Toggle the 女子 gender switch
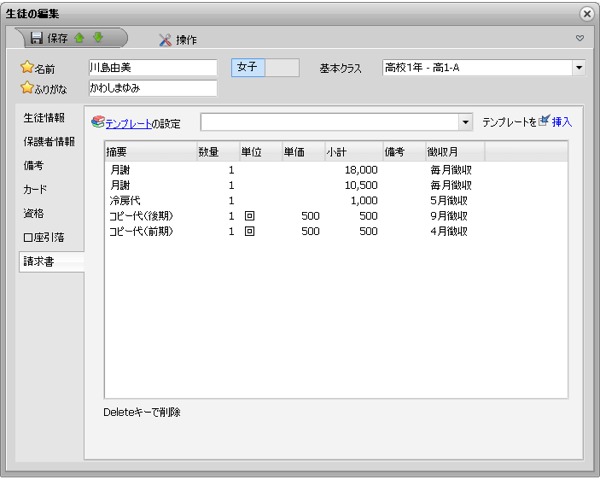600x480 pixels. pyautogui.click(x=248, y=67)
